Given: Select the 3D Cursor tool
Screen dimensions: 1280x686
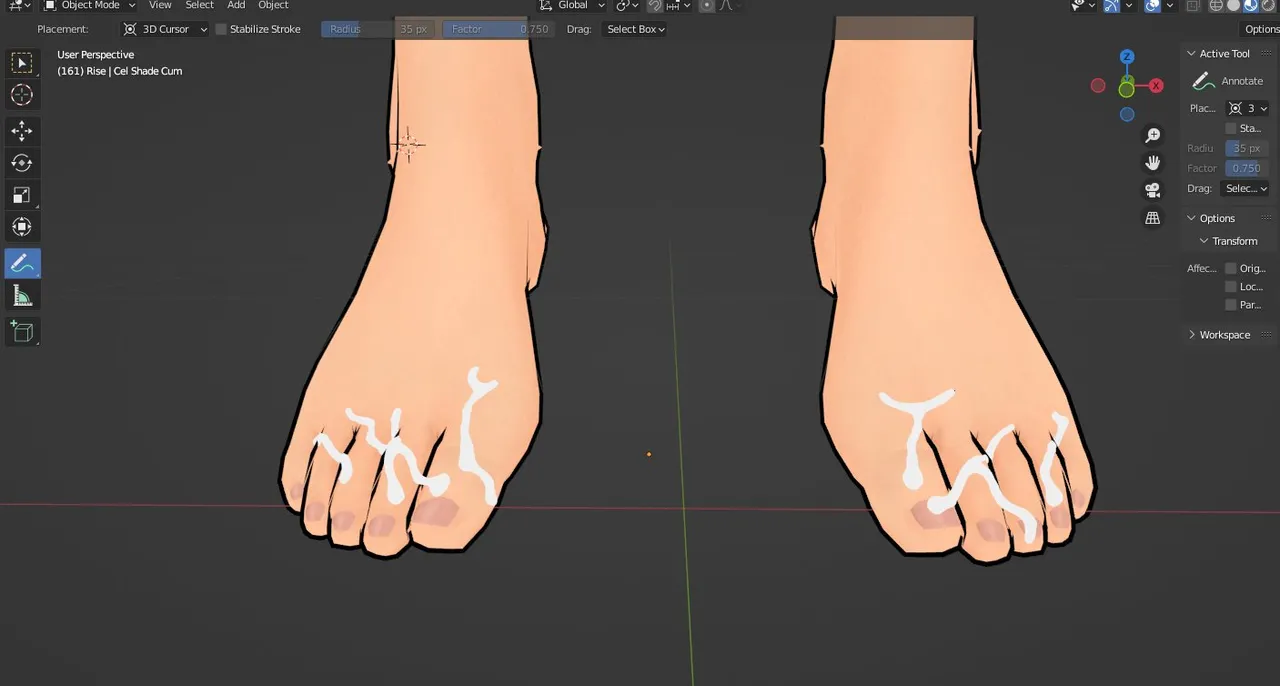Looking at the screenshot, I should [21, 95].
